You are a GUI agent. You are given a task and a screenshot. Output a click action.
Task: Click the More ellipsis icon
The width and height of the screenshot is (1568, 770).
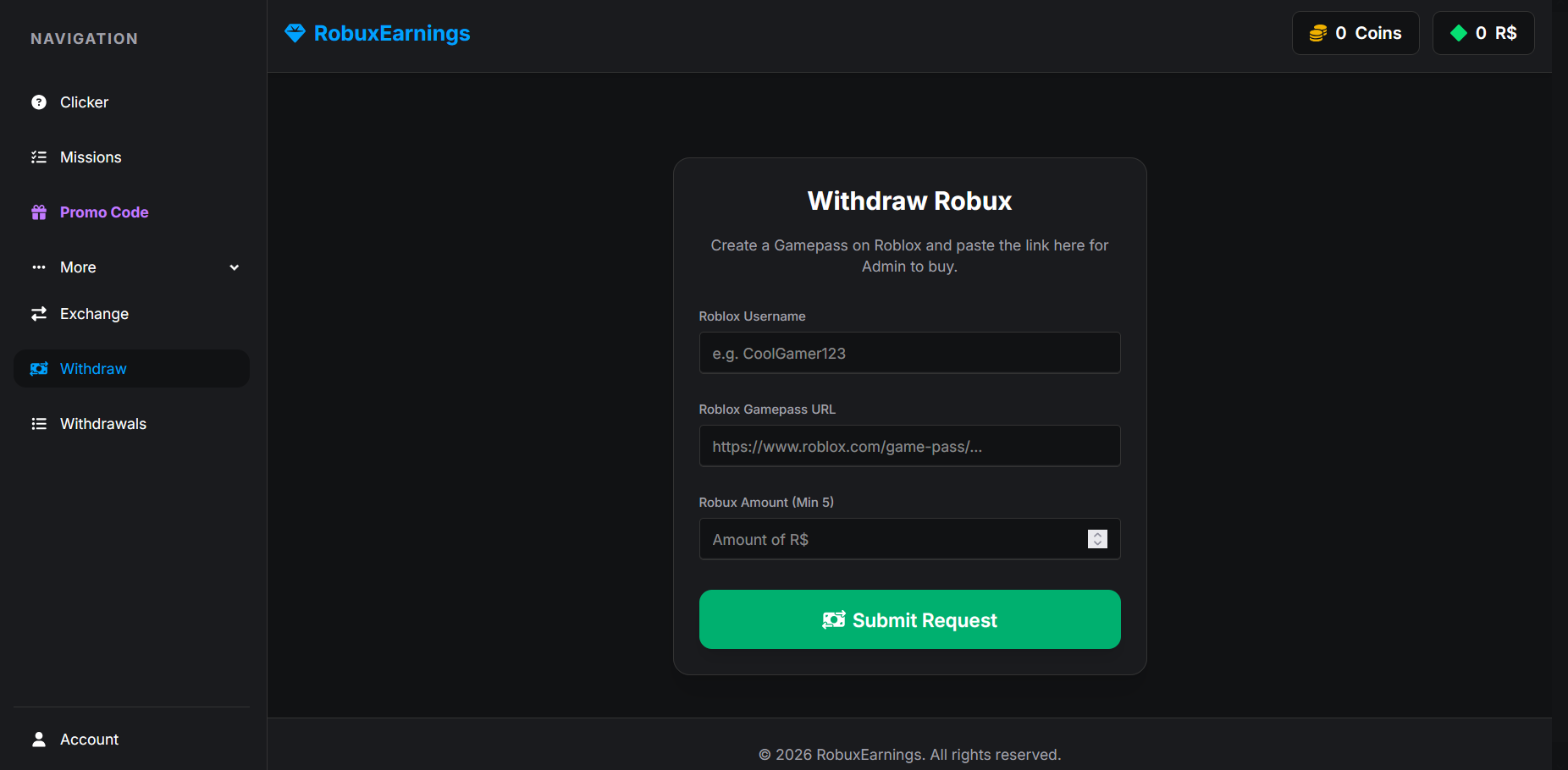(x=39, y=267)
